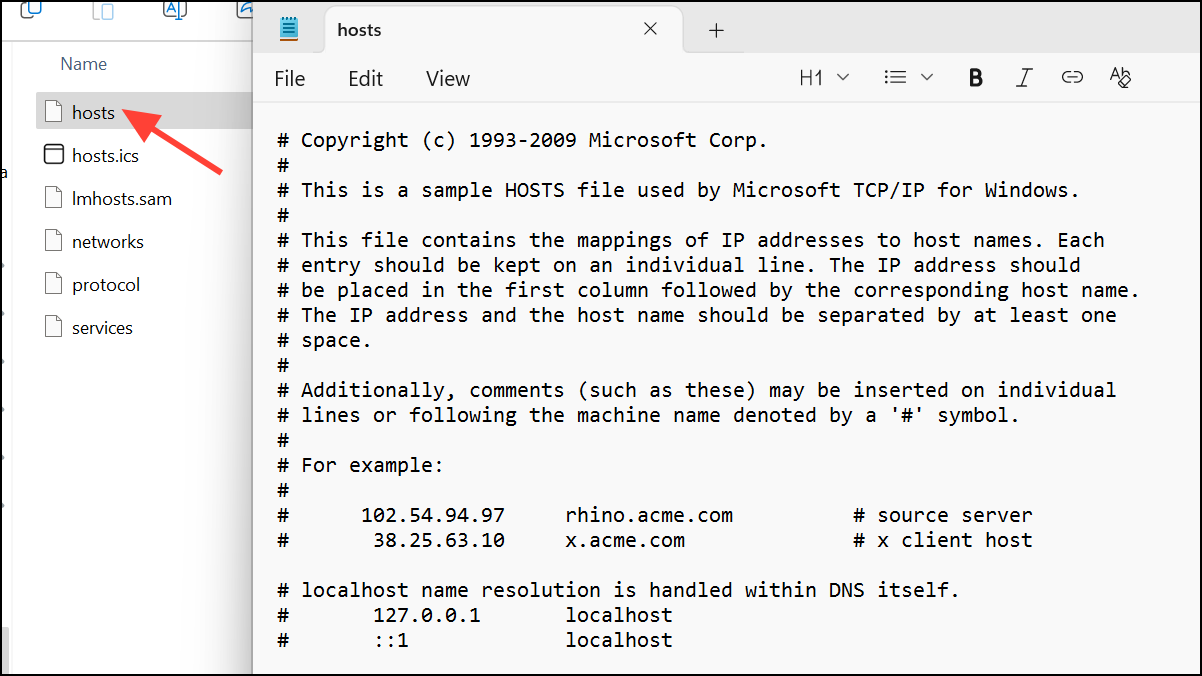This screenshot has width=1202, height=676.
Task: Click the Notepad app icon
Action: pyautogui.click(x=289, y=29)
